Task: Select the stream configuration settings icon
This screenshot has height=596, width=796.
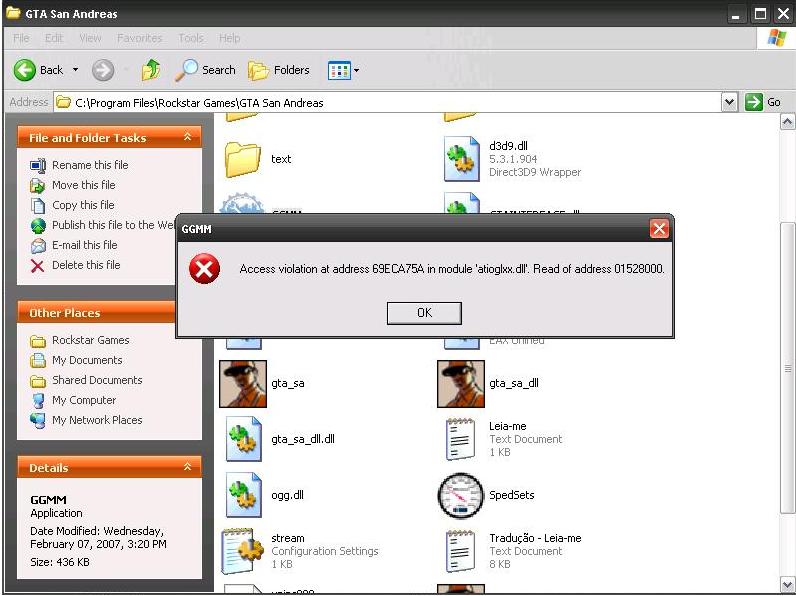Action: [x=242, y=551]
